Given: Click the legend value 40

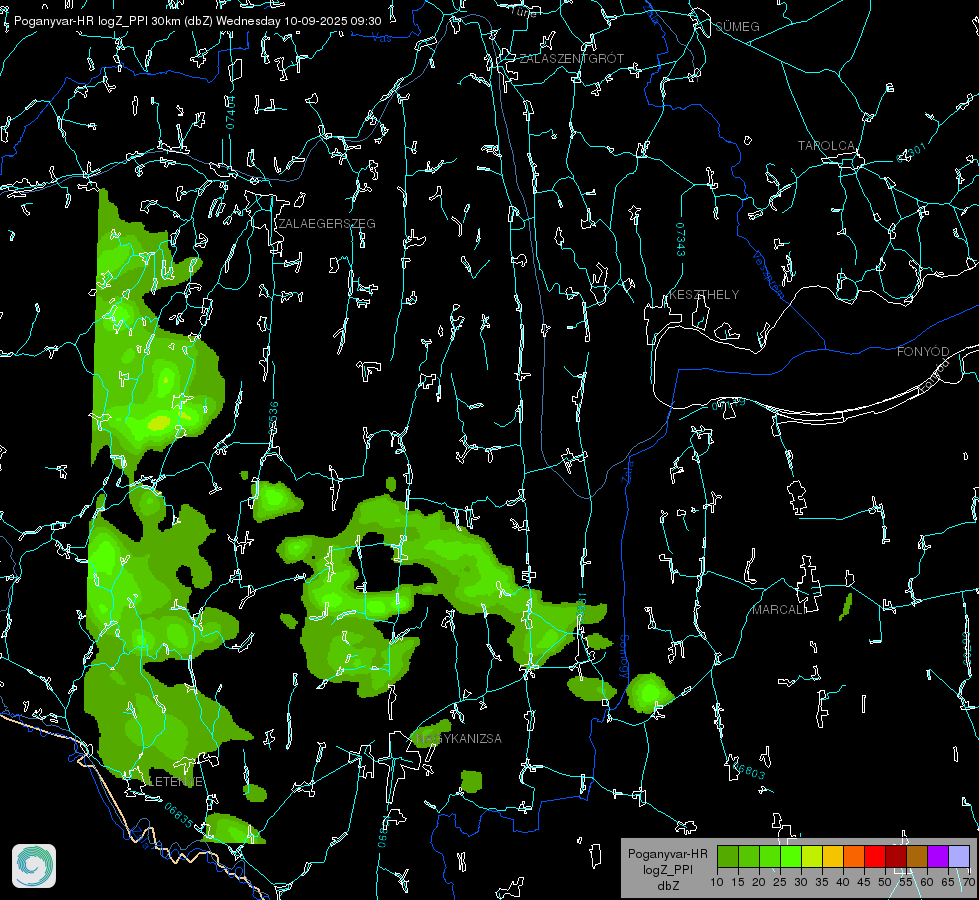Looking at the screenshot, I should pos(843,883).
